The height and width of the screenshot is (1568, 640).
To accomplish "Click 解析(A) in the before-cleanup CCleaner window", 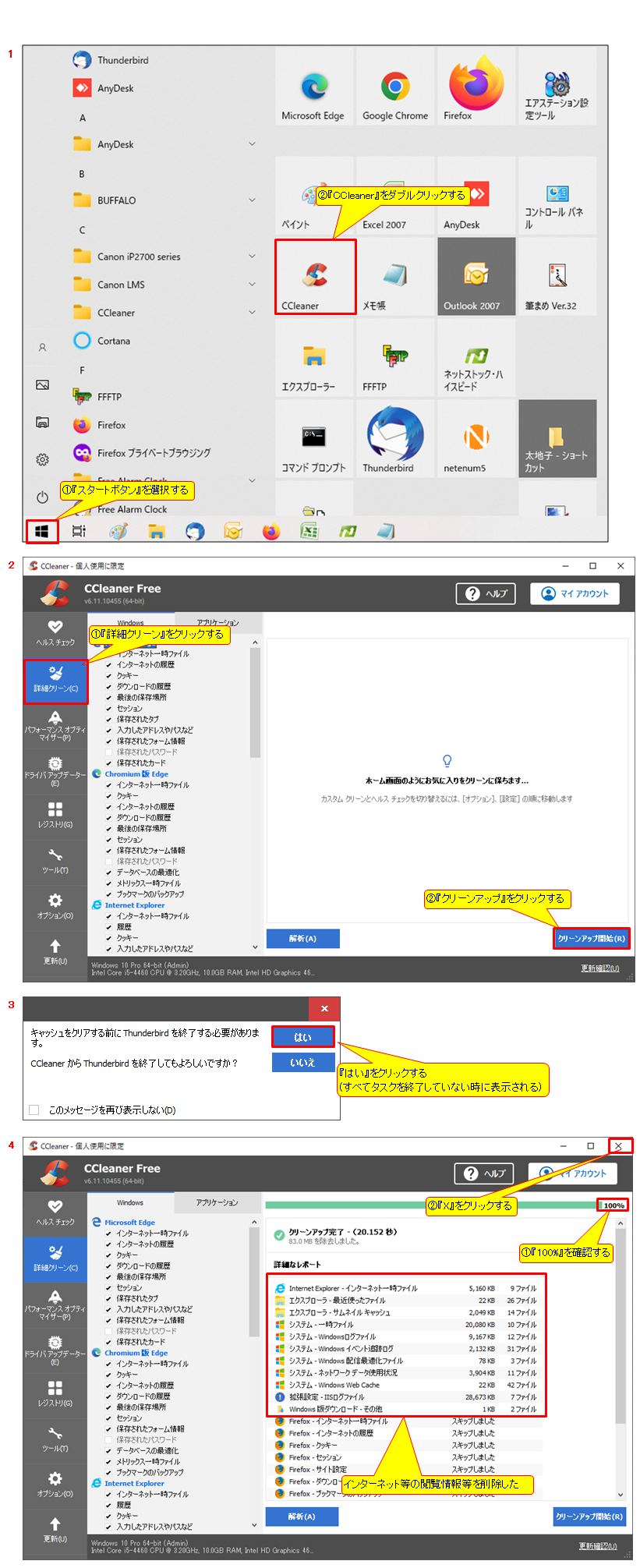I will [x=302, y=939].
